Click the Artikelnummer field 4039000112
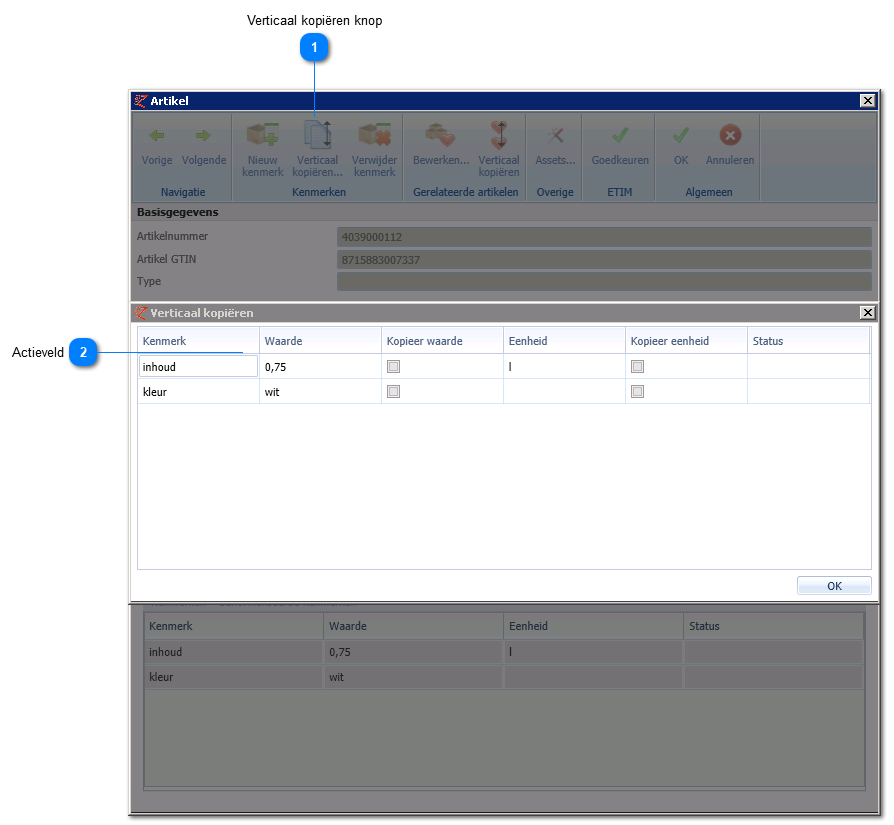The width and height of the screenshot is (894, 825). coord(604,237)
